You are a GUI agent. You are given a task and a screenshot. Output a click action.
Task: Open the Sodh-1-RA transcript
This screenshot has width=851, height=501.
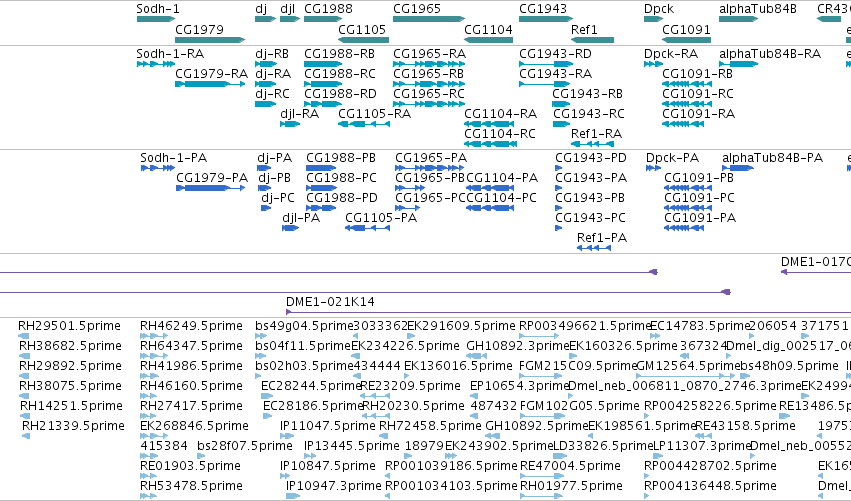(x=156, y=64)
